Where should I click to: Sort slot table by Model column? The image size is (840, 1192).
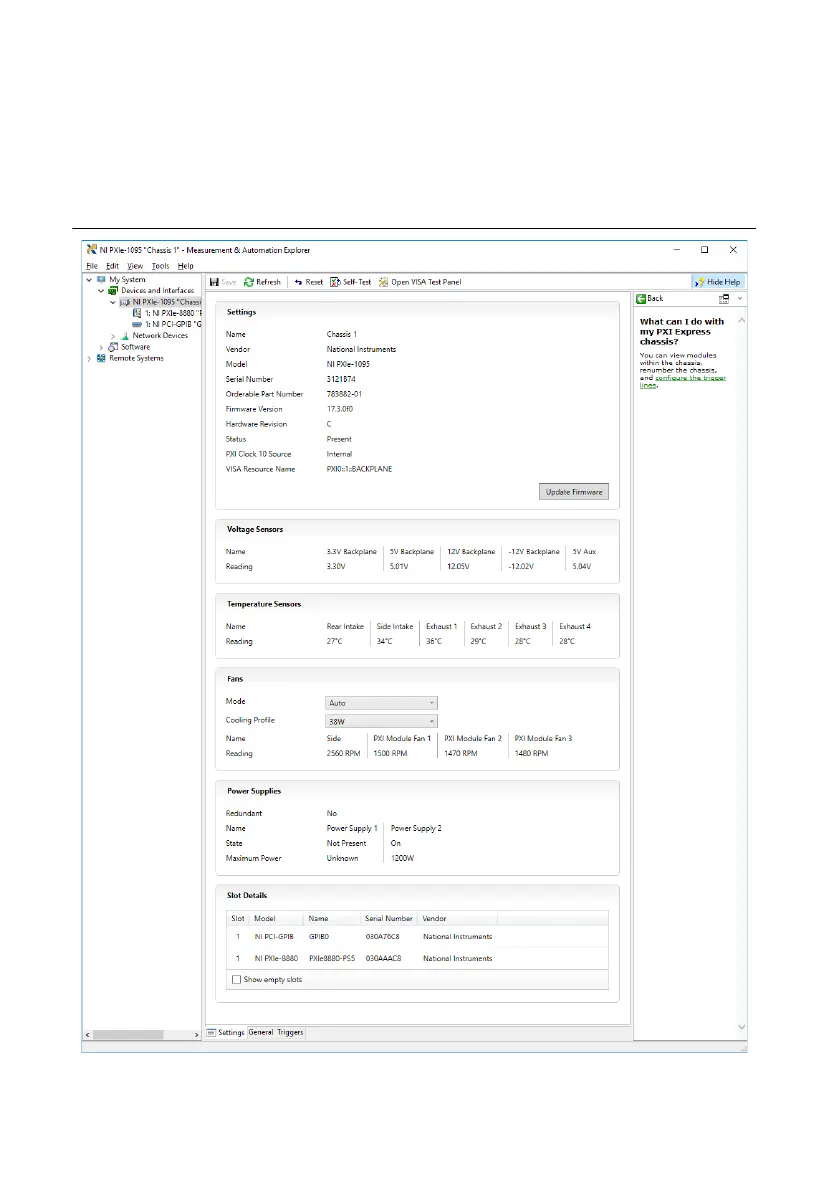(276, 918)
